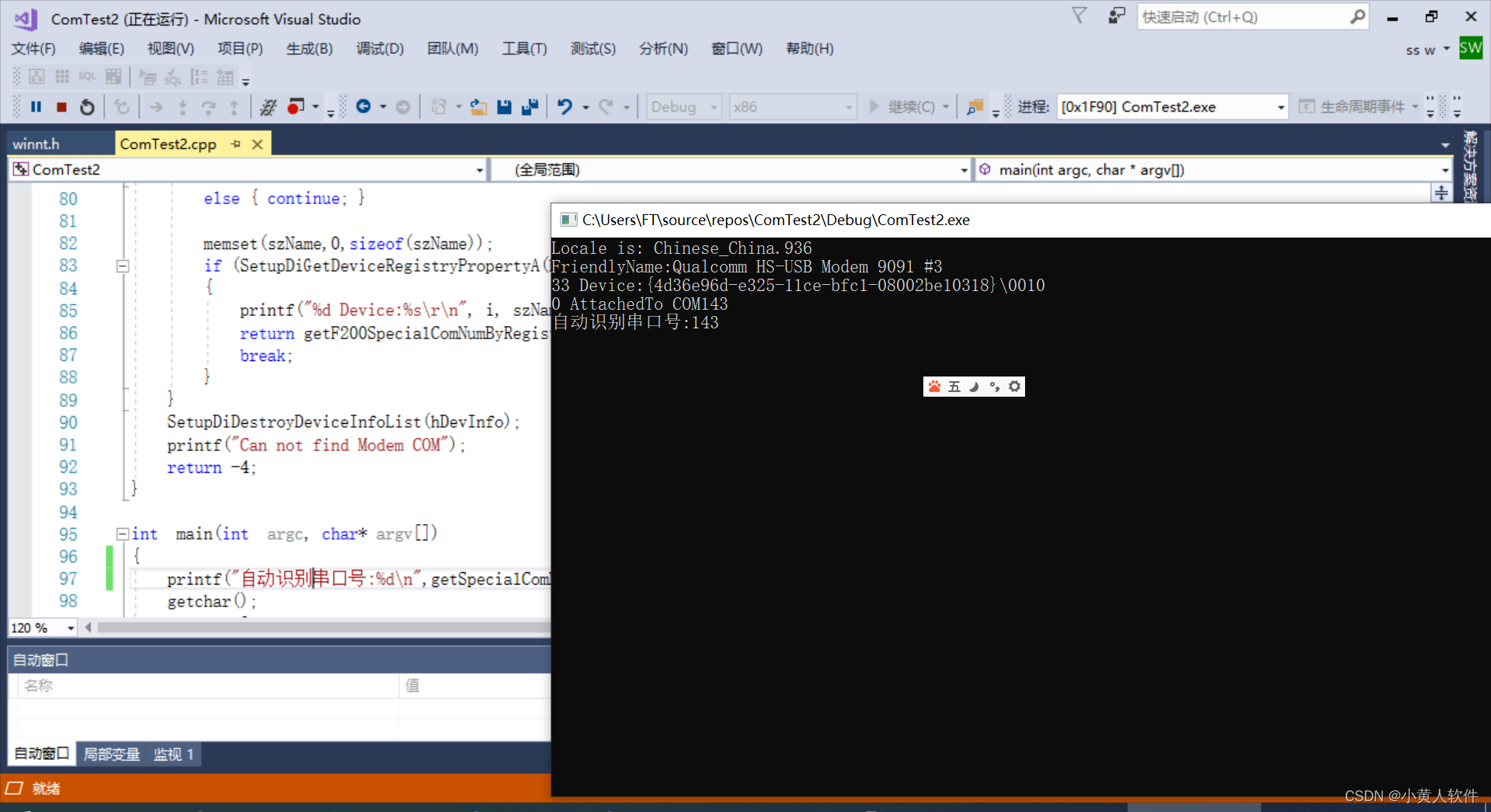This screenshot has height=812, width=1491.
Task: Click Show Next Statement arrow
Action: coord(156,107)
